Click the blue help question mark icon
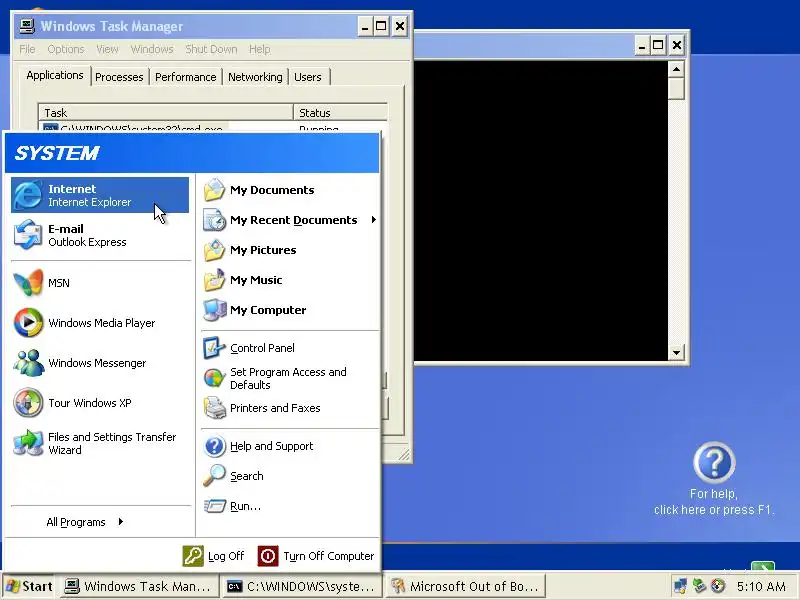Viewport: 800px width, 600px height. click(714, 462)
